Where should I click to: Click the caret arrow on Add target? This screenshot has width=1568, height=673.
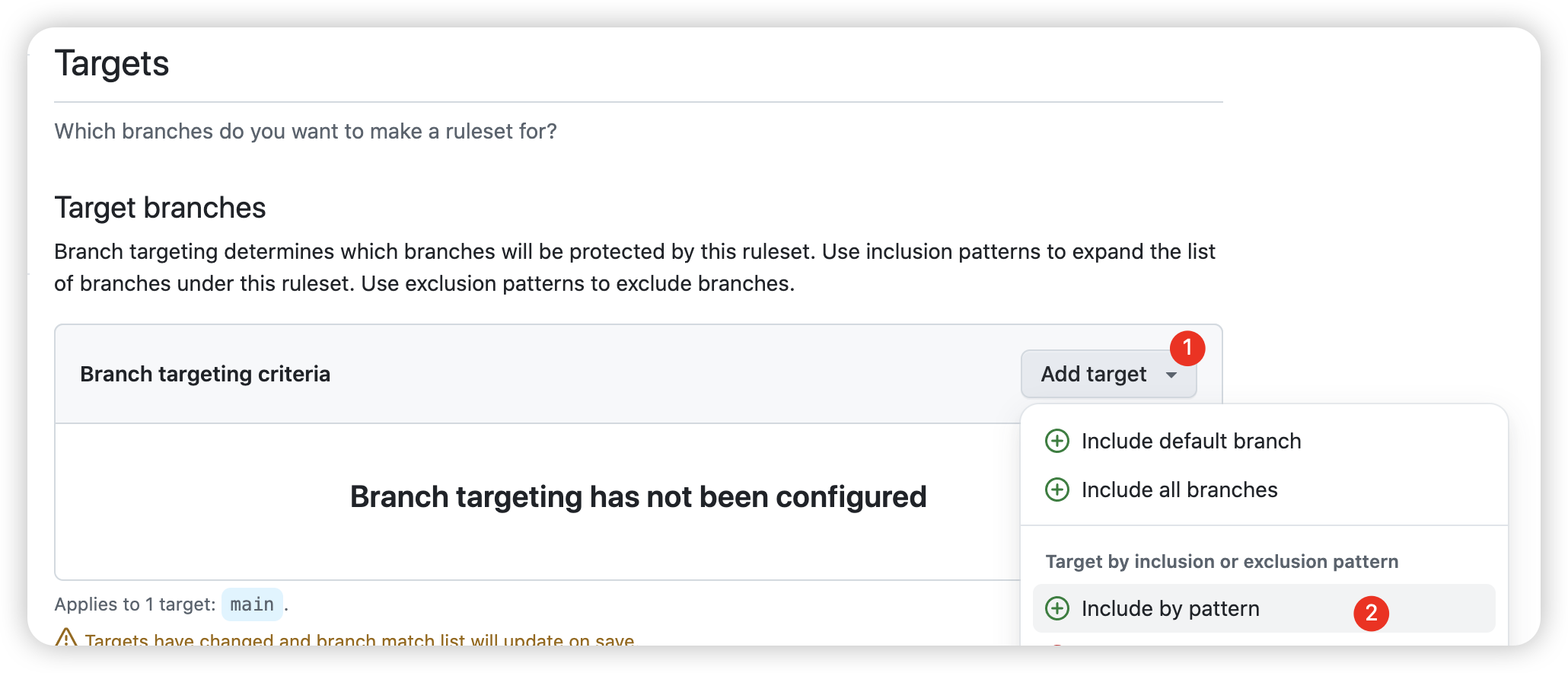(x=1171, y=375)
